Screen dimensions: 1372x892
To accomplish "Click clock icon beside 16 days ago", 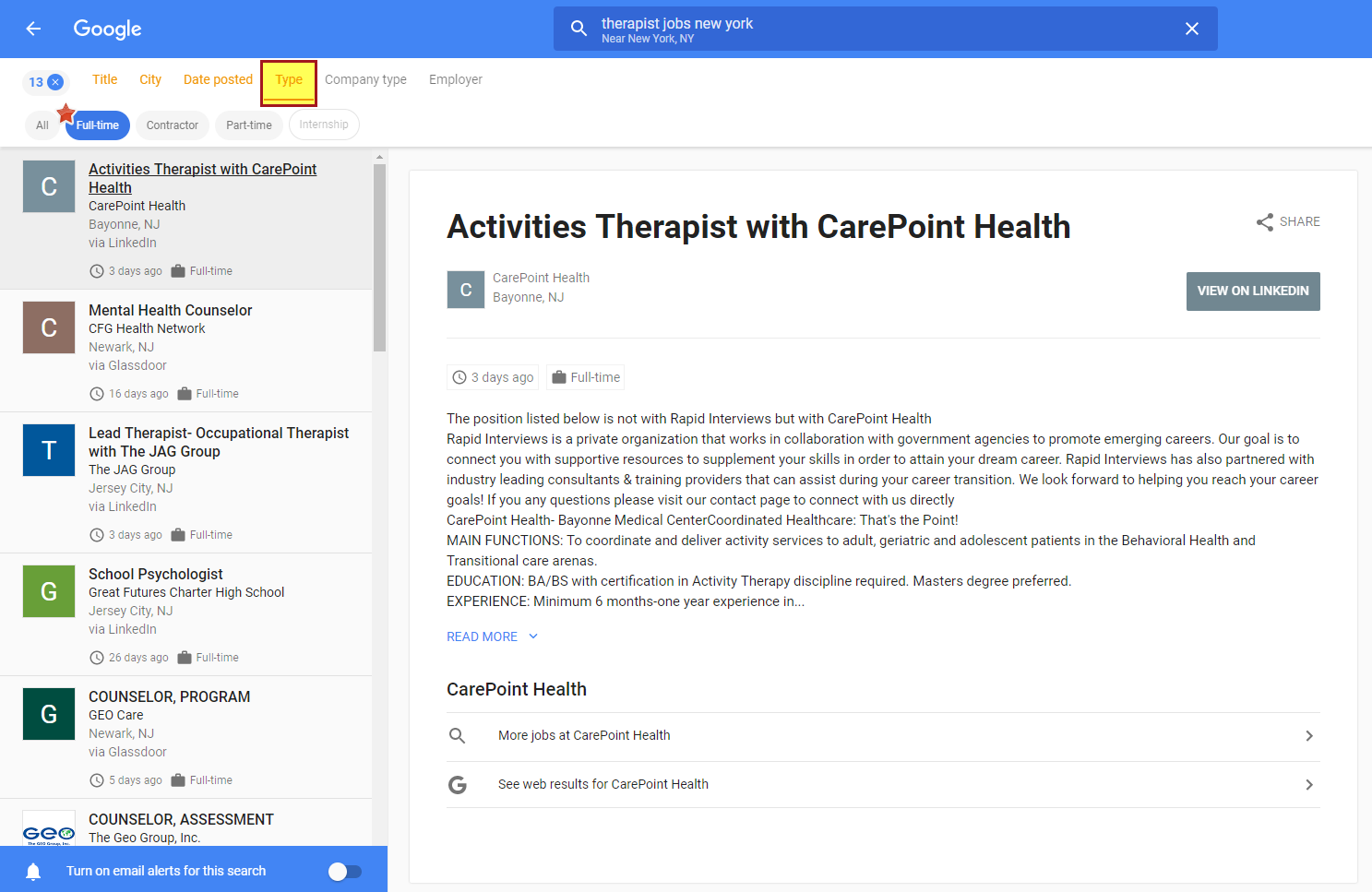I will click(97, 394).
